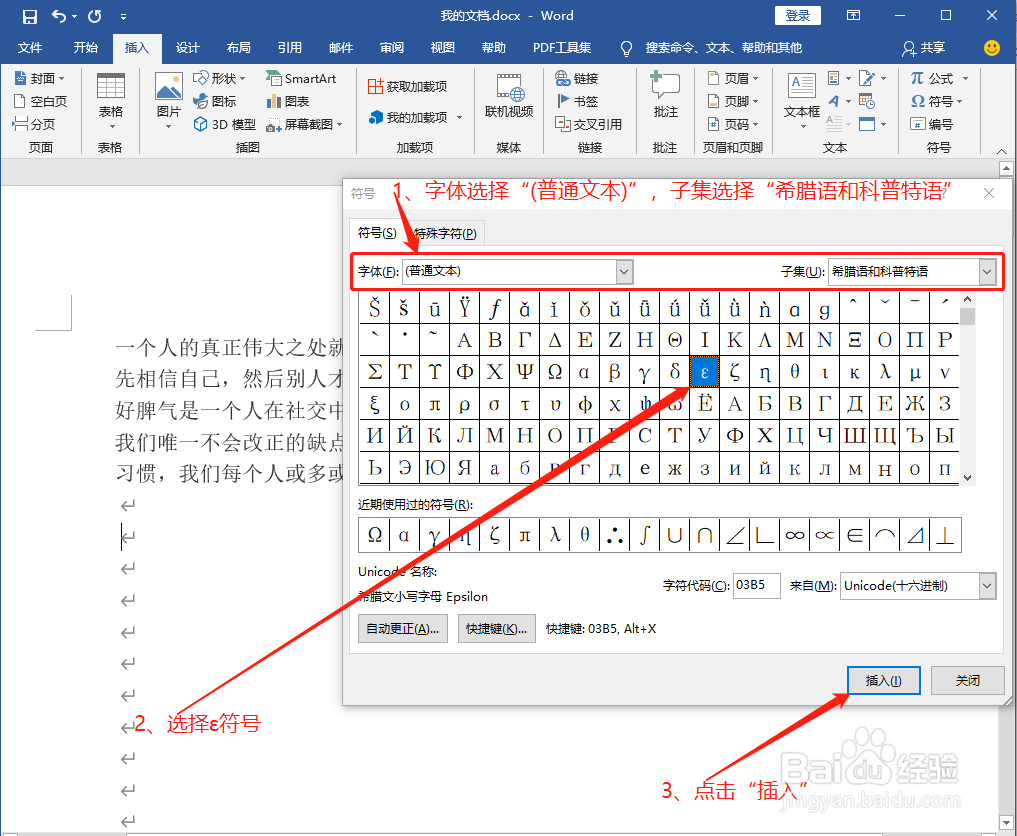Select the Δ symbol in the grid

click(x=555, y=340)
